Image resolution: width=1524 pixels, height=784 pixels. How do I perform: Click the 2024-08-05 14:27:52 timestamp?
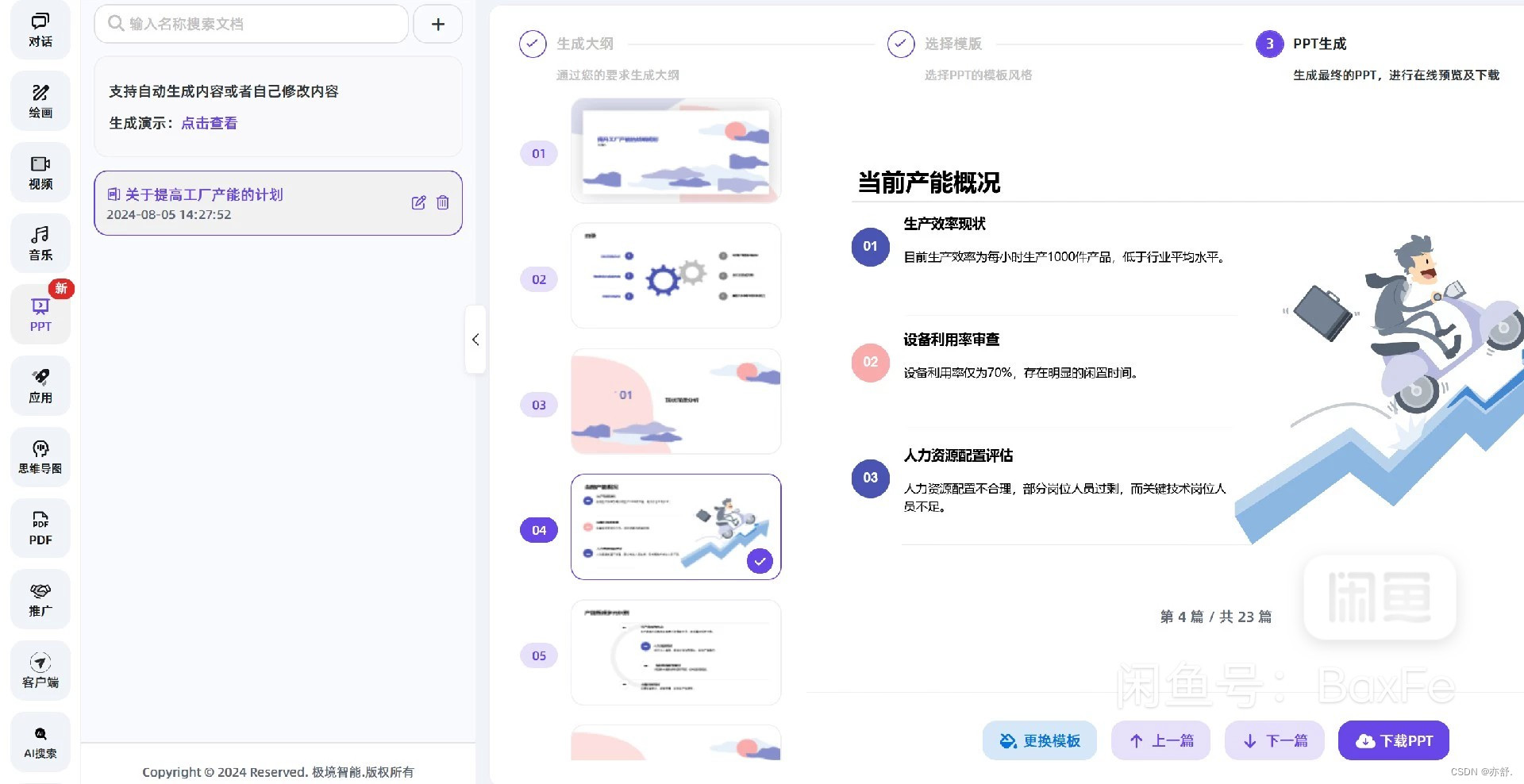point(169,215)
